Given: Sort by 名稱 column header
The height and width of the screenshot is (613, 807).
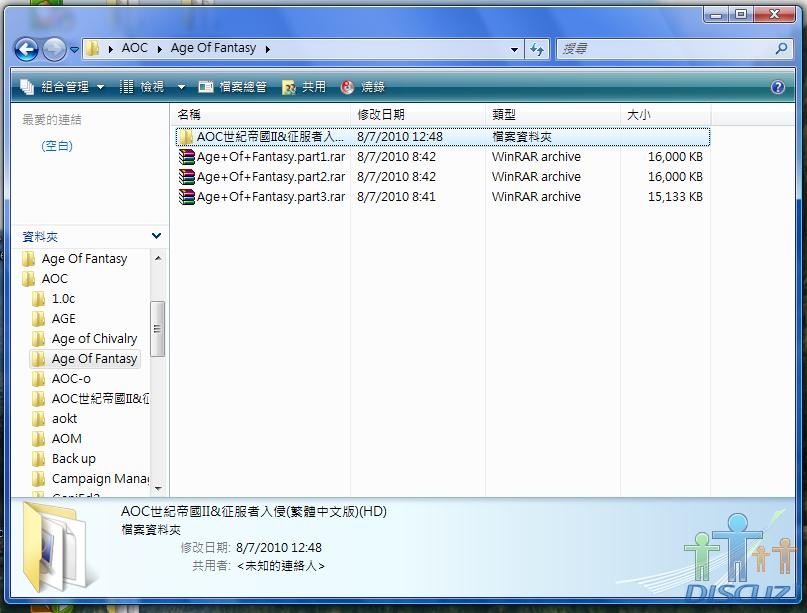Looking at the screenshot, I should tap(262, 114).
